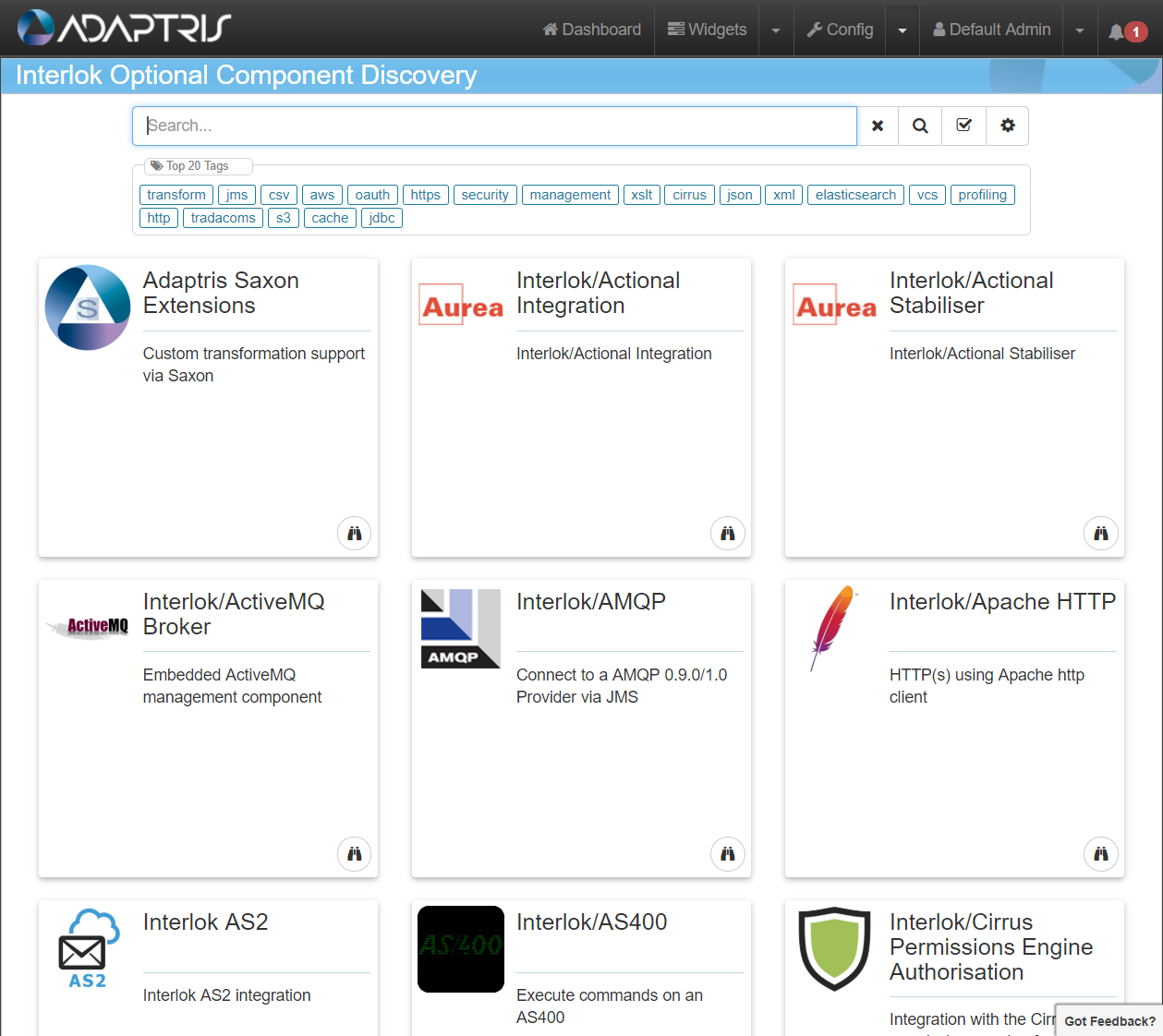
Task: Open the Default Admin user menu
Action: tap(992, 30)
